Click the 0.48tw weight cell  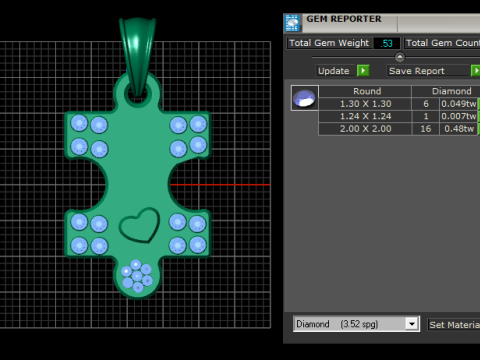pos(459,129)
